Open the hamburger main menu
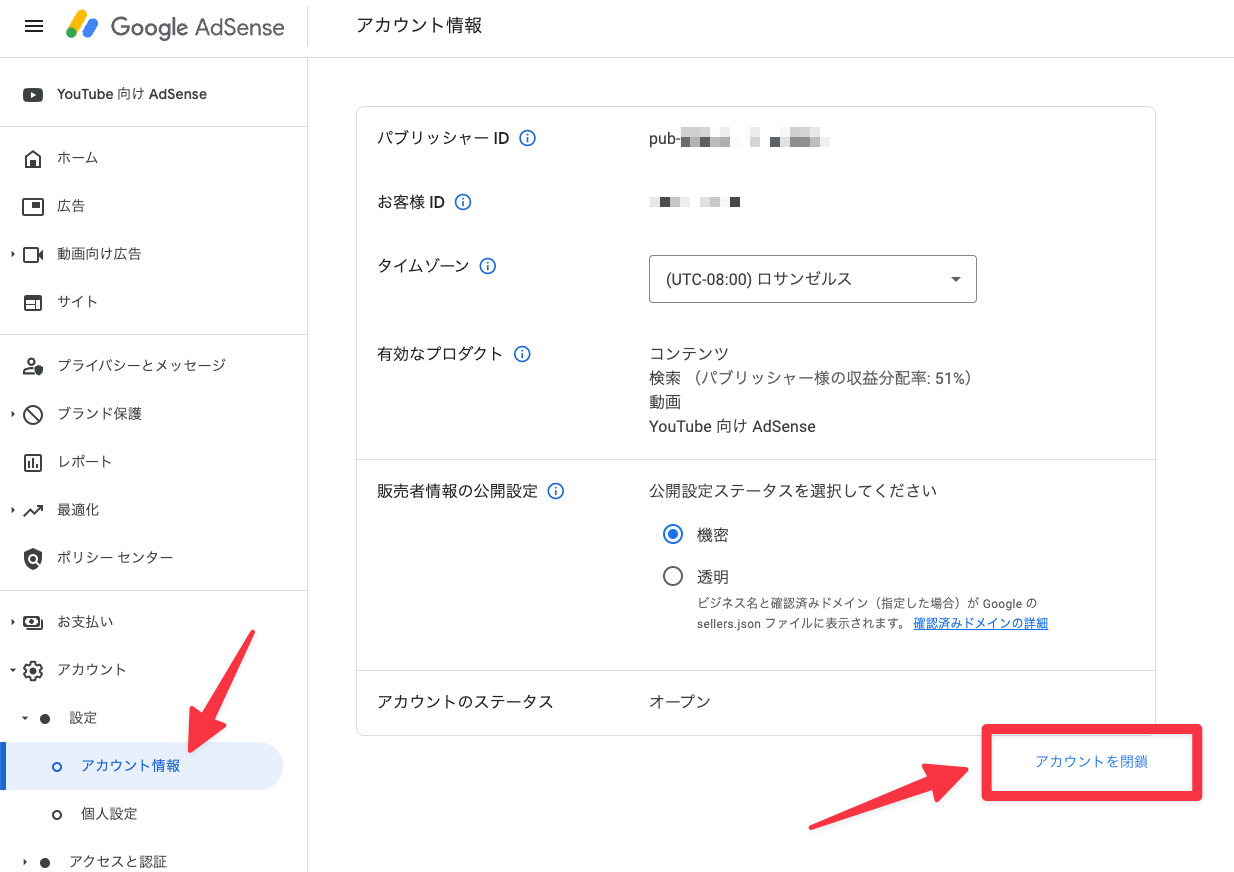This screenshot has width=1234, height=872. (x=34, y=26)
